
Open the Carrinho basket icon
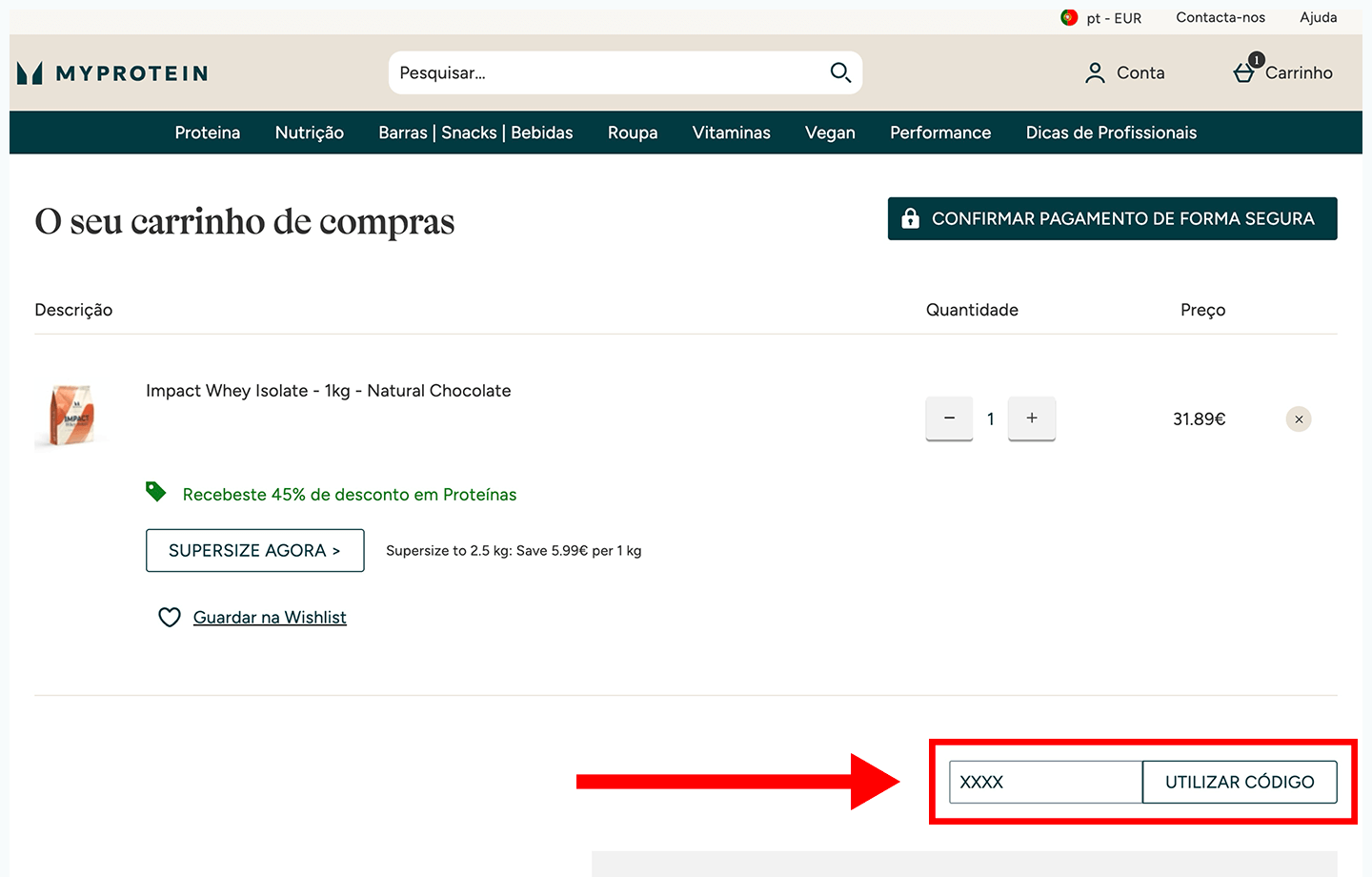[1244, 72]
